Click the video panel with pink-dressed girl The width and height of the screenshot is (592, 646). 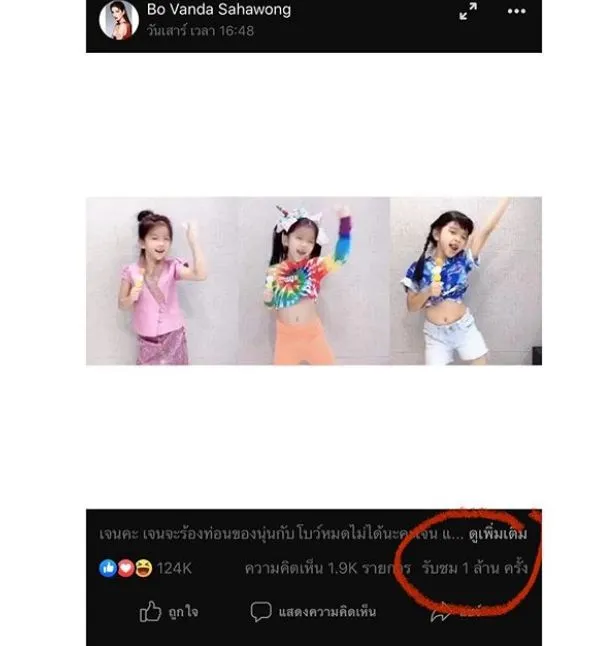coord(162,281)
